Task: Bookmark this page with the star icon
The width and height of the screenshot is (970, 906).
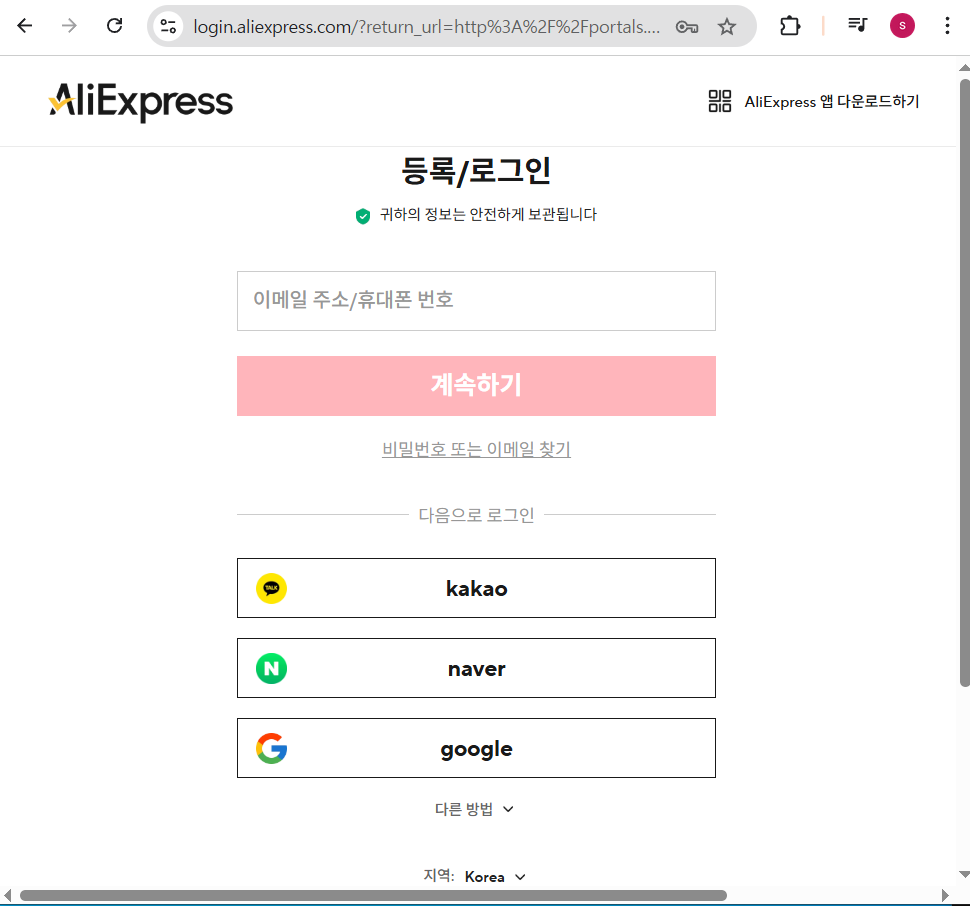Action: point(727,27)
